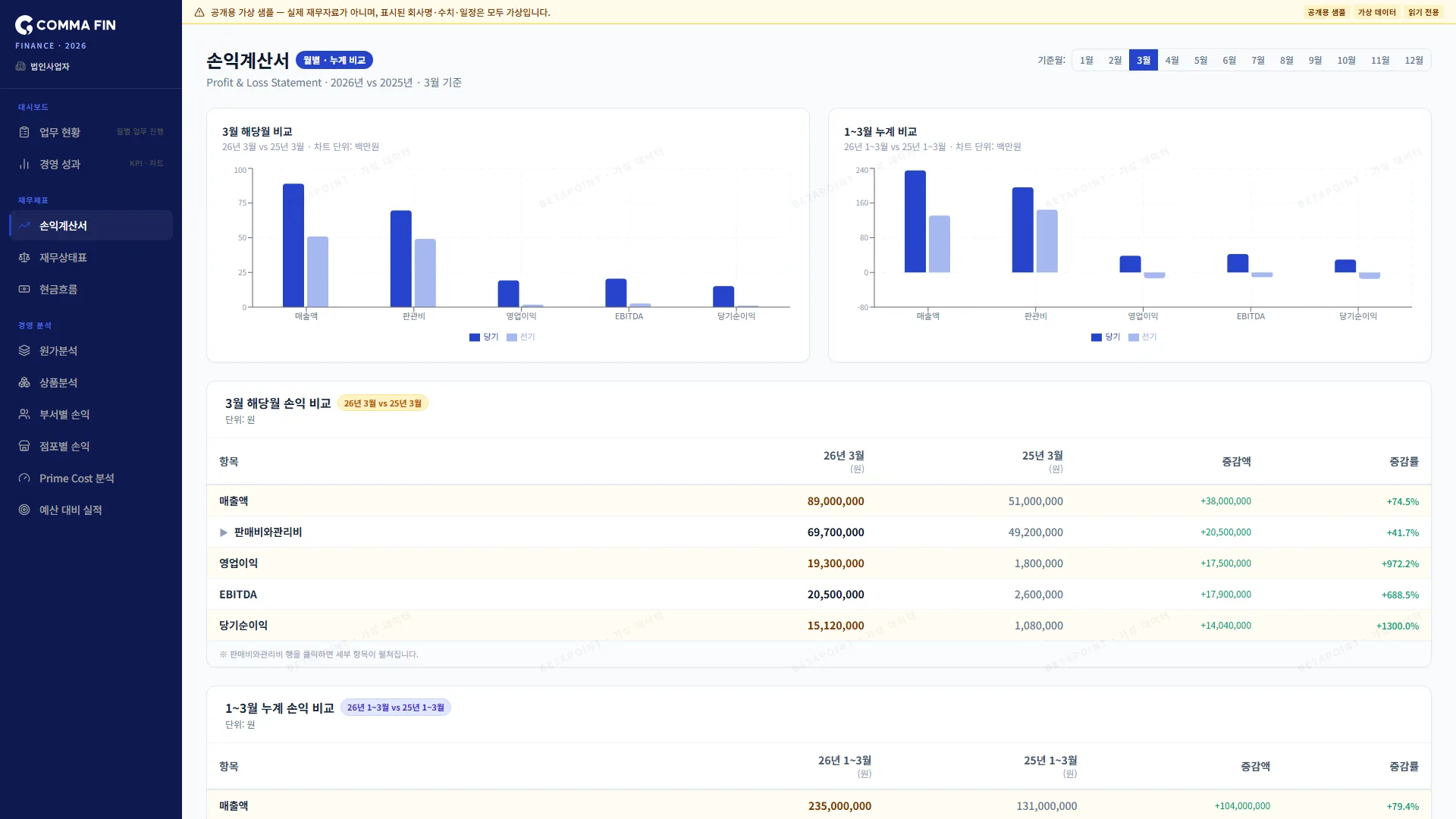This screenshot has height=819, width=1456.
Task: Click the Comma Fin logo icon
Action: pyautogui.click(x=24, y=25)
